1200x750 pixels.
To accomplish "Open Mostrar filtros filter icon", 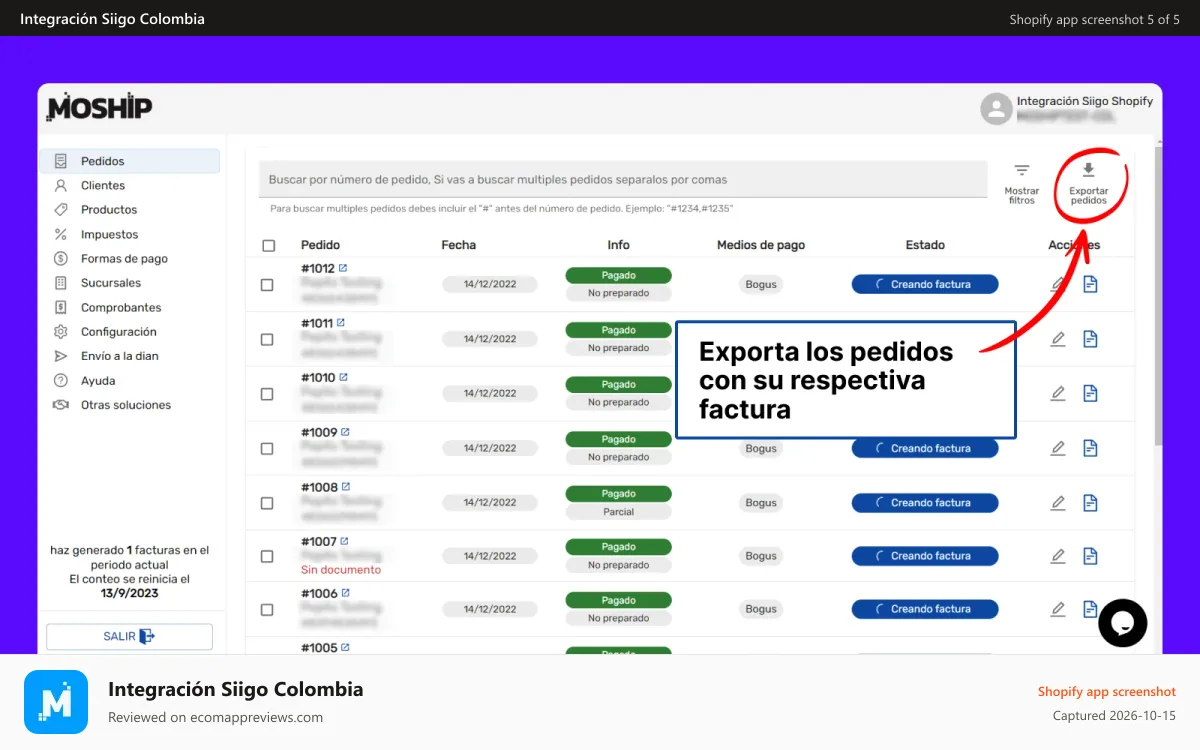I will tap(1021, 171).
